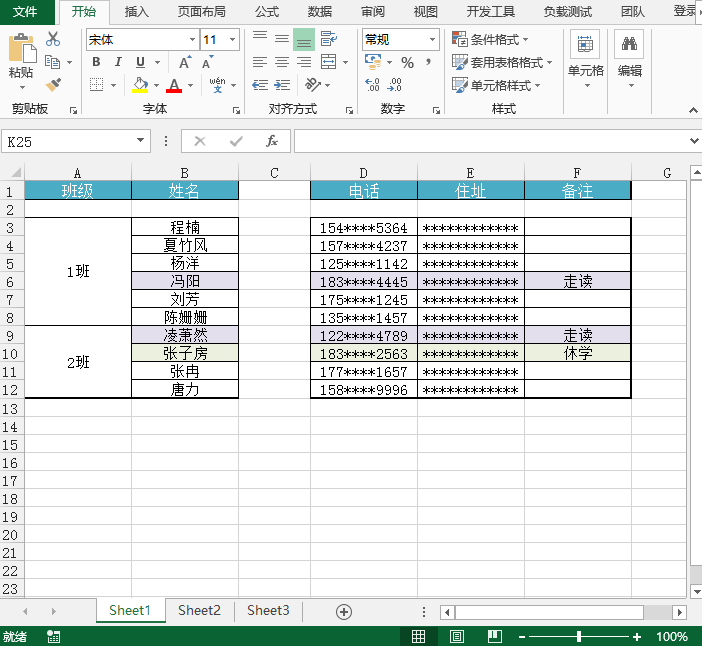Toggle align text left
This screenshot has width=702, height=646.
[x=260, y=62]
